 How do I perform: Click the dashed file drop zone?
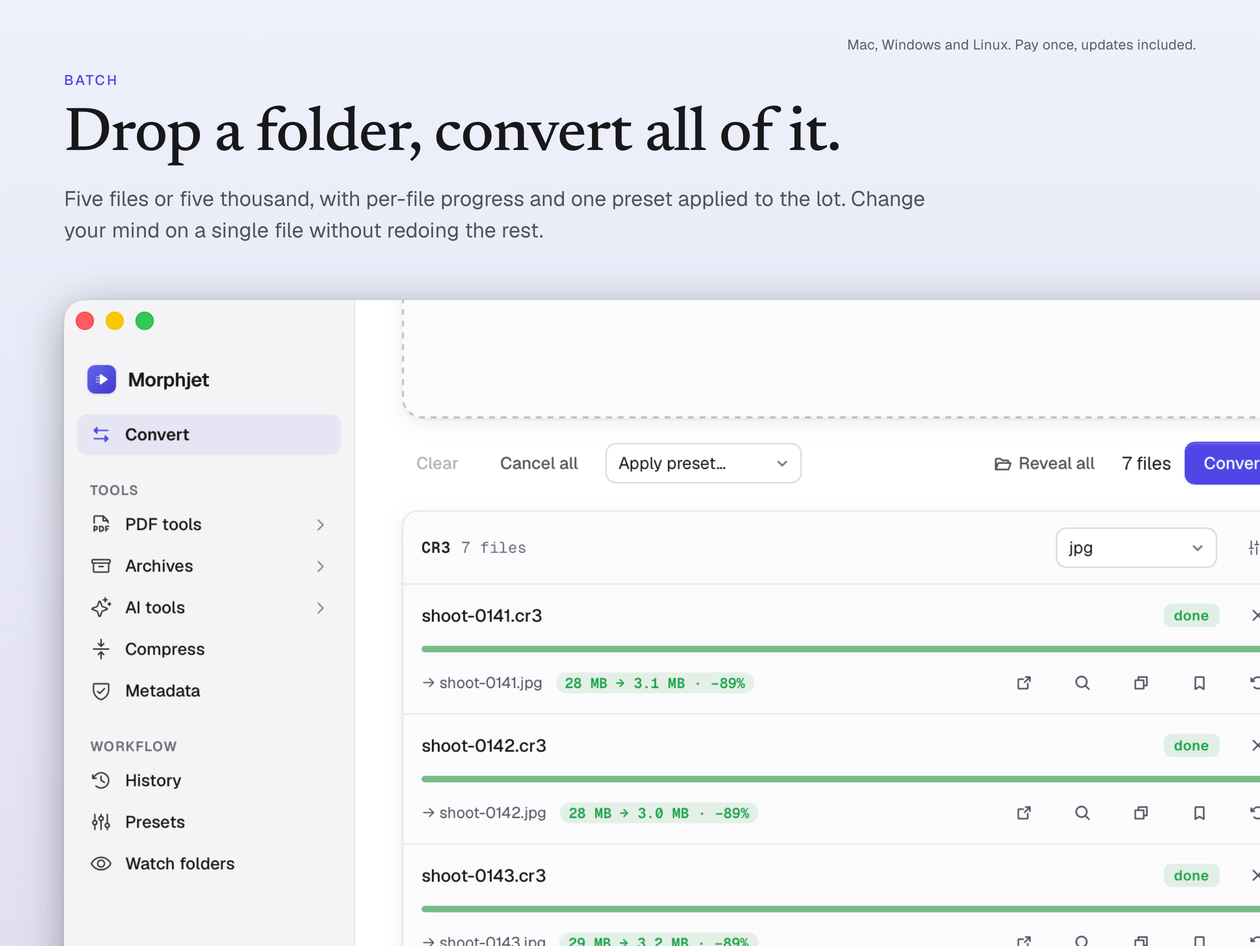(x=831, y=358)
